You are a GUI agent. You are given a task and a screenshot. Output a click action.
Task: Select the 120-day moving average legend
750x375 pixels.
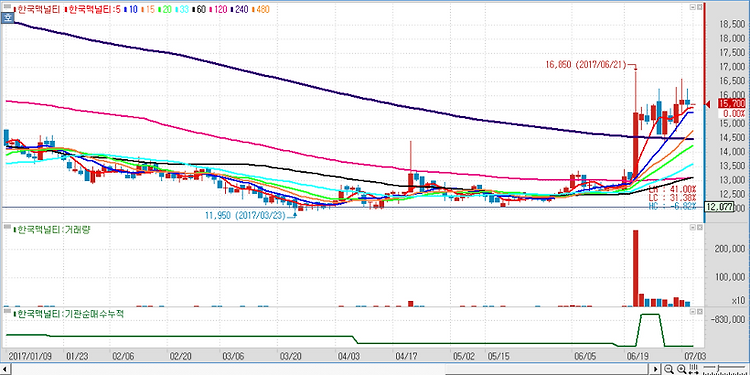(217, 9)
